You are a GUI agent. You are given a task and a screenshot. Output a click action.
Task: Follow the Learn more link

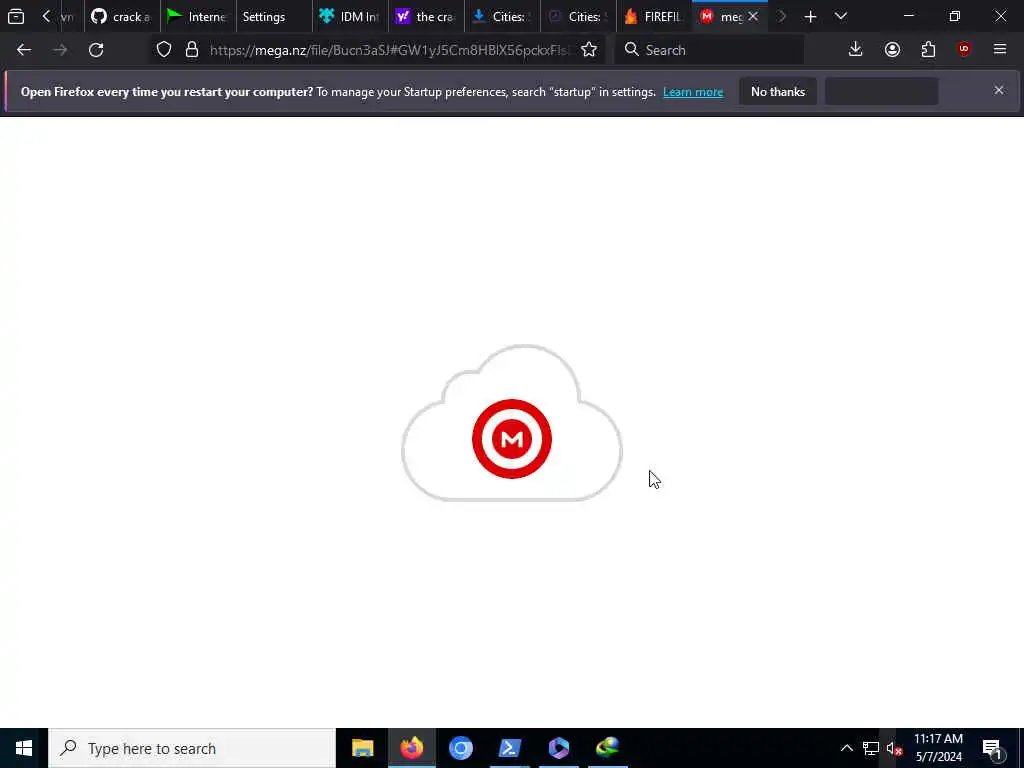pyautogui.click(x=693, y=92)
